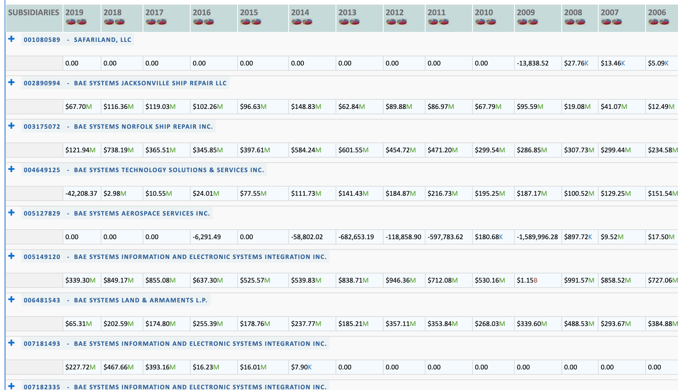Click the $7.90K cell in the 2014 column

click(312, 367)
